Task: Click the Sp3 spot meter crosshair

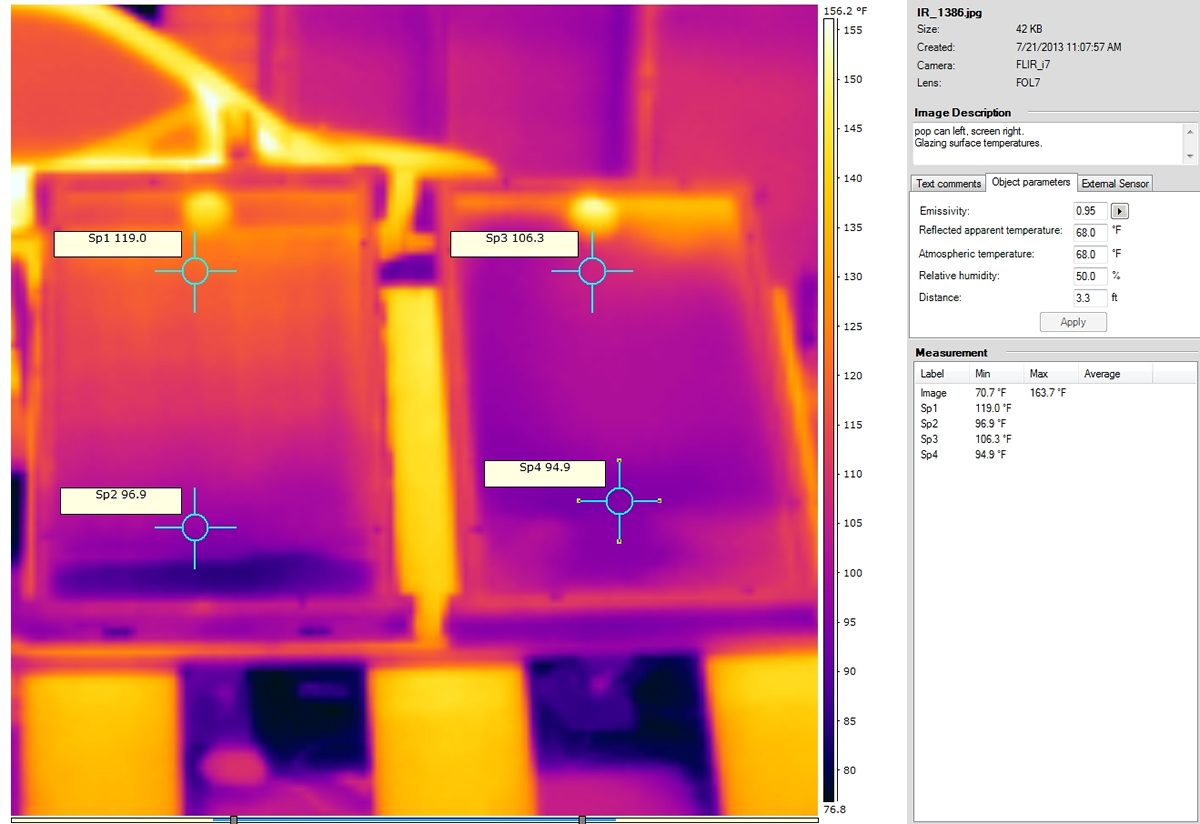Action: pyautogui.click(x=592, y=271)
